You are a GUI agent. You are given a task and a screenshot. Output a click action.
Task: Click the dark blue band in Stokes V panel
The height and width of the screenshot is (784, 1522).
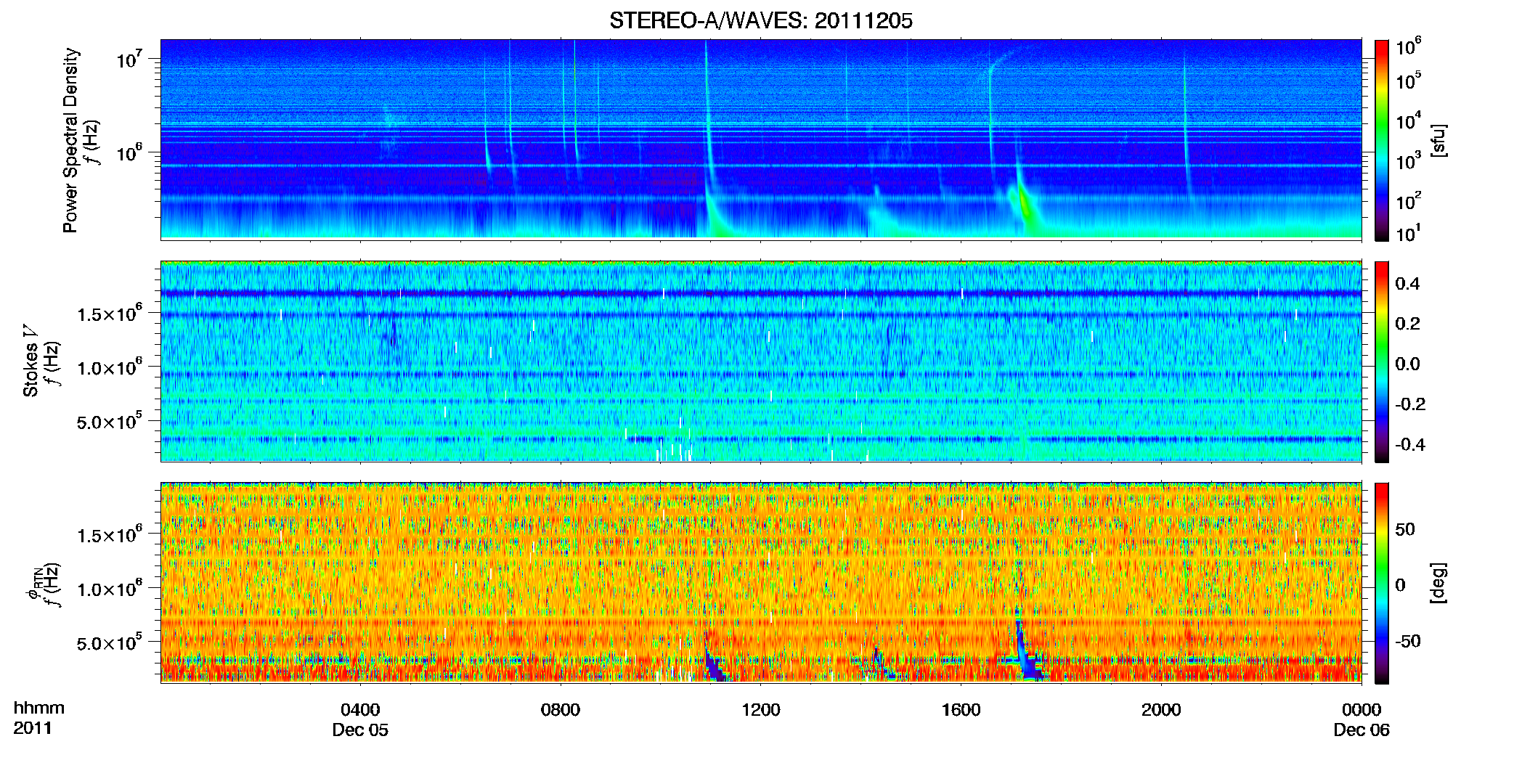(x=760, y=293)
